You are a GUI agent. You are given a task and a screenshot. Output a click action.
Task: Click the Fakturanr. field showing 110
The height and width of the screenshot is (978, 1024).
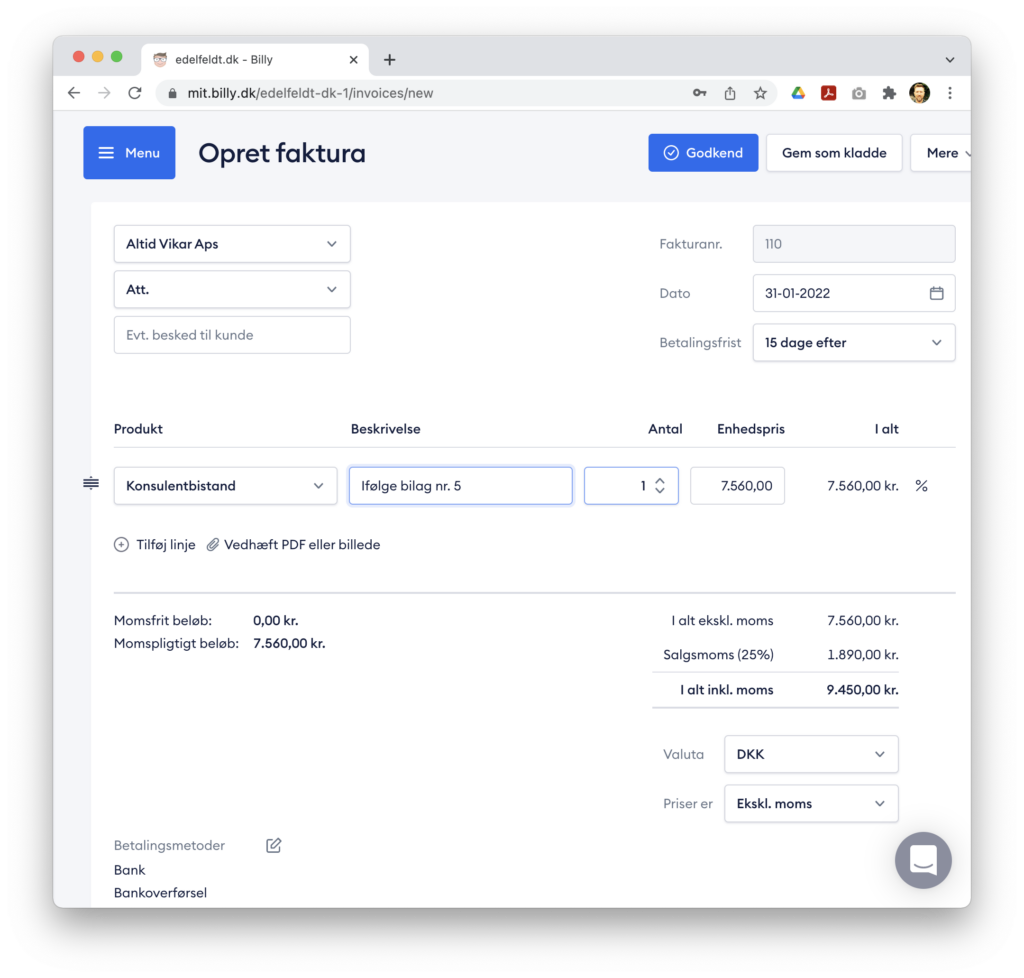[854, 244]
